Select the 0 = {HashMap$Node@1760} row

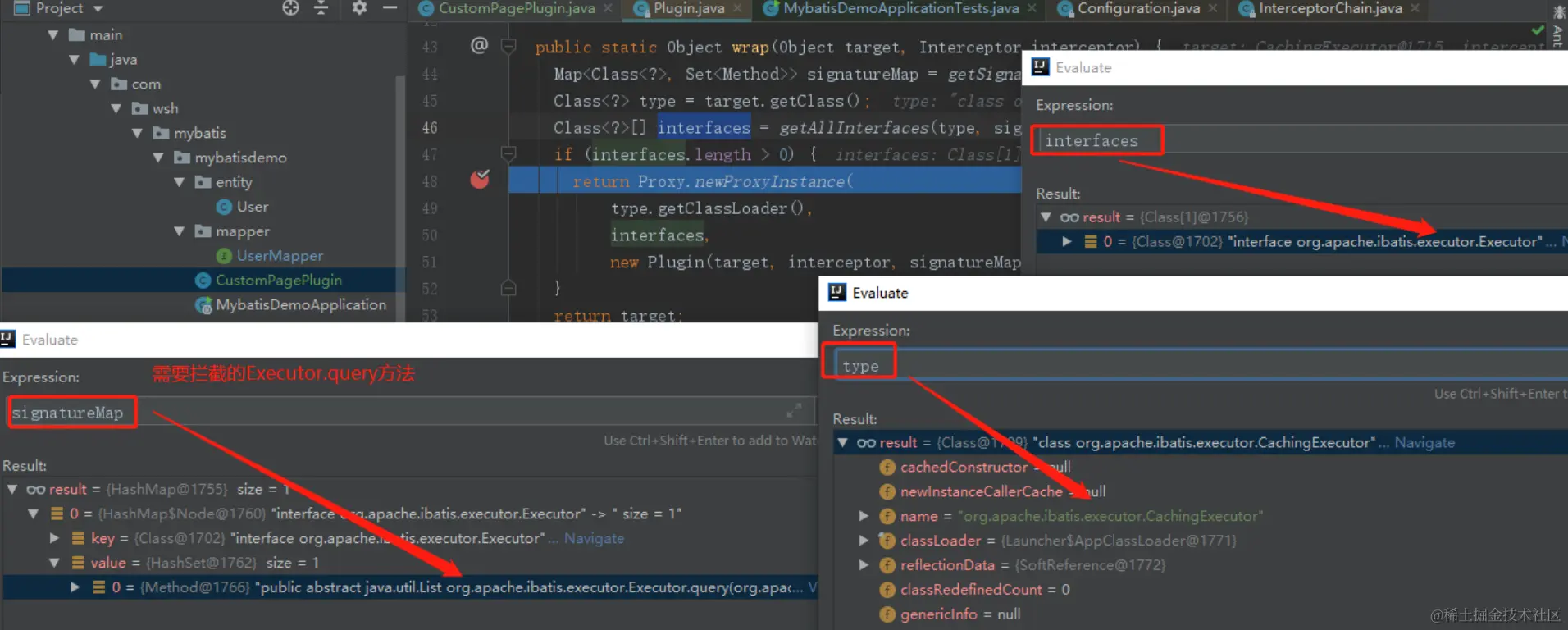coord(376,514)
